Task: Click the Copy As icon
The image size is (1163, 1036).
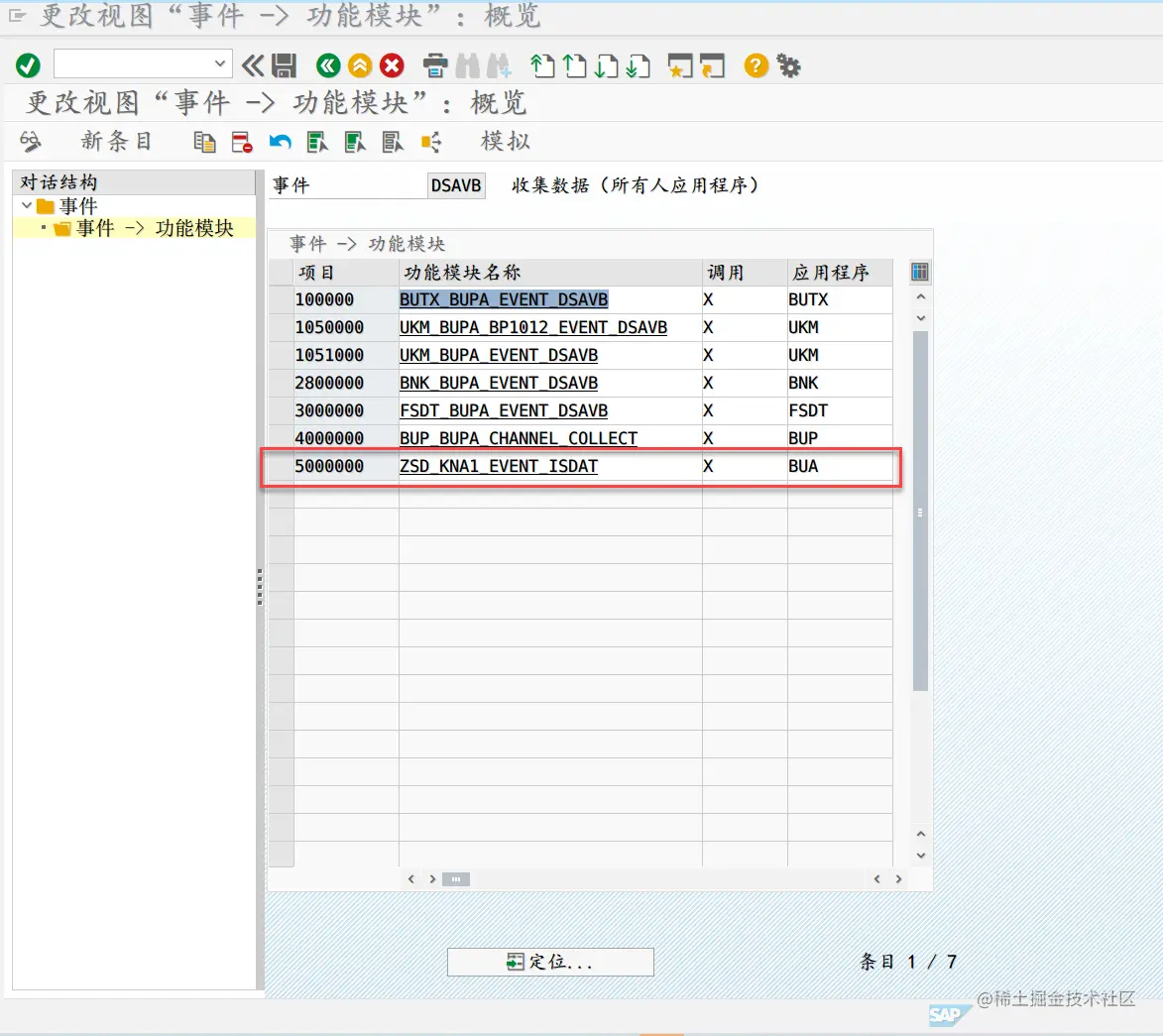Action: coord(204,142)
